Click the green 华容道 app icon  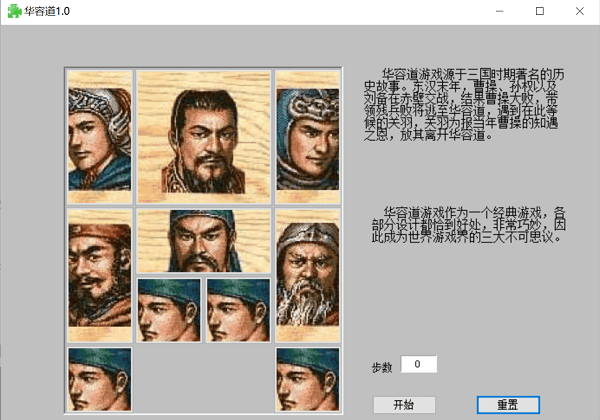point(14,11)
